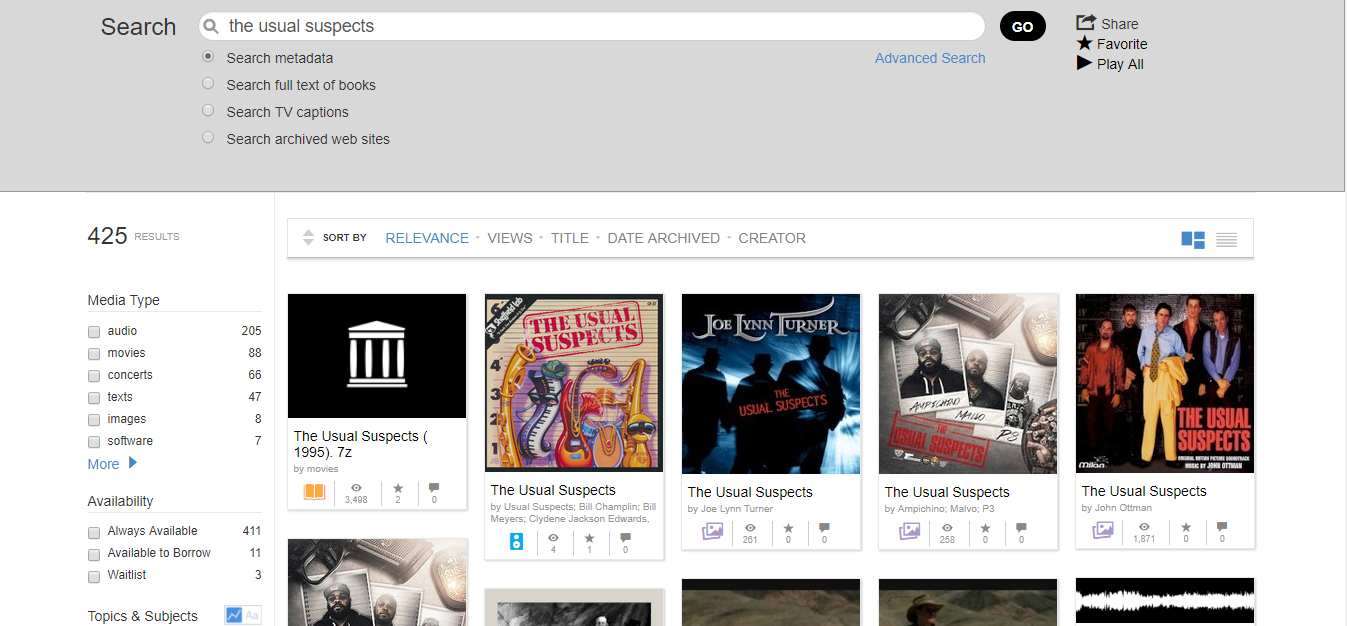Click the sort direction arrows icon
Image resolution: width=1347 pixels, height=626 pixels.
pyautogui.click(x=308, y=238)
